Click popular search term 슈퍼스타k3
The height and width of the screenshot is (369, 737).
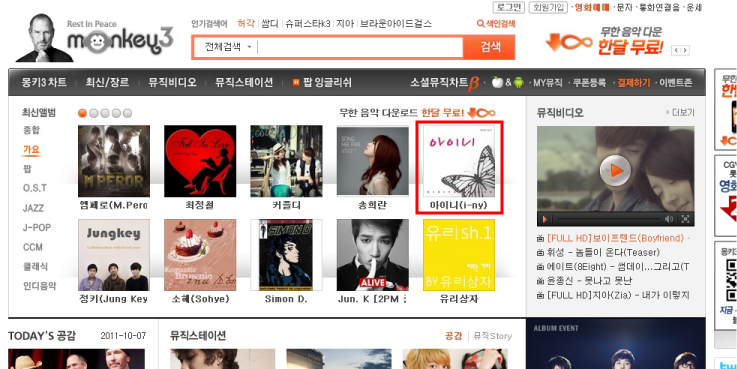308,24
